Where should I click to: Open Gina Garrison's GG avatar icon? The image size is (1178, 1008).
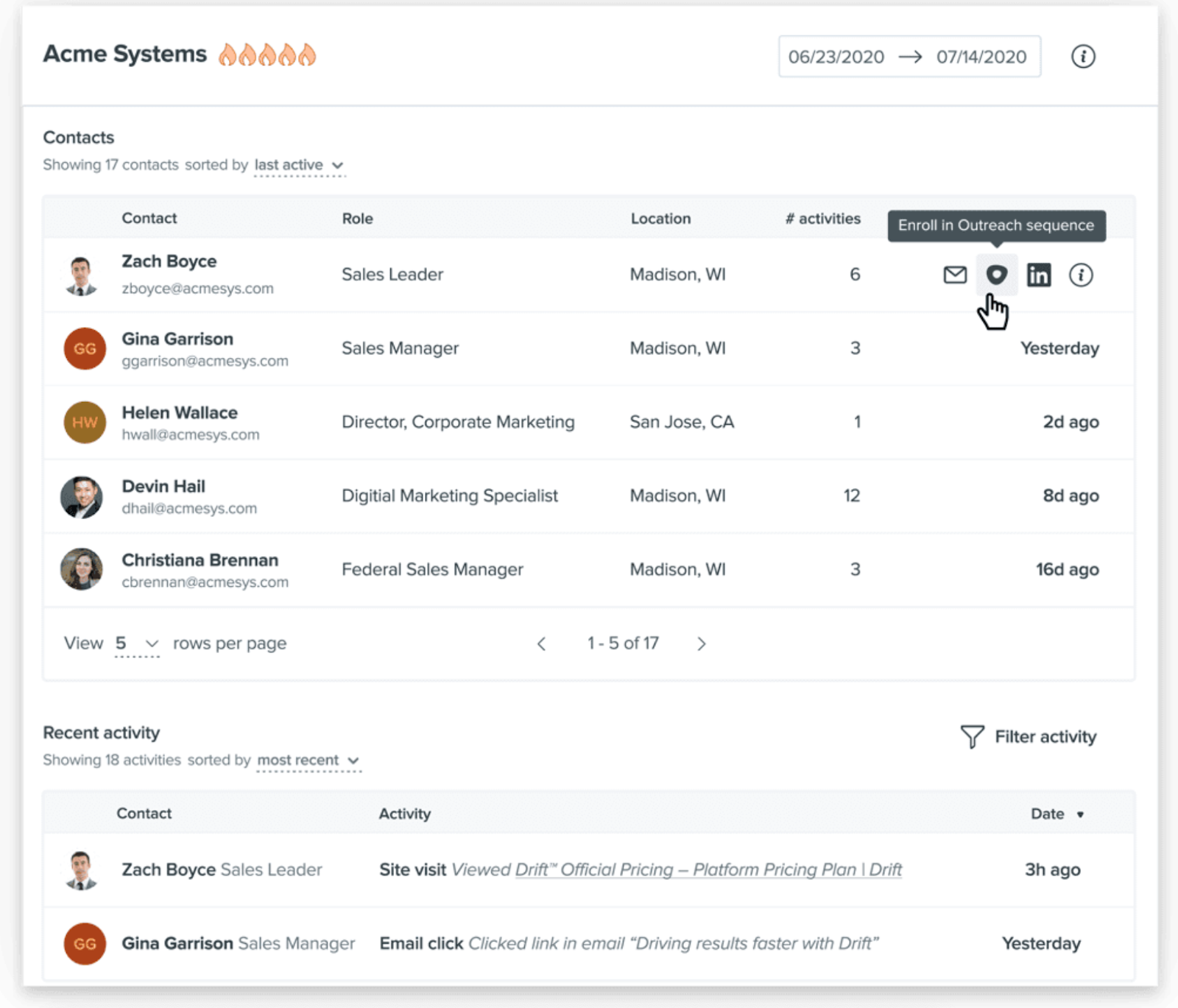pyautogui.click(x=84, y=349)
